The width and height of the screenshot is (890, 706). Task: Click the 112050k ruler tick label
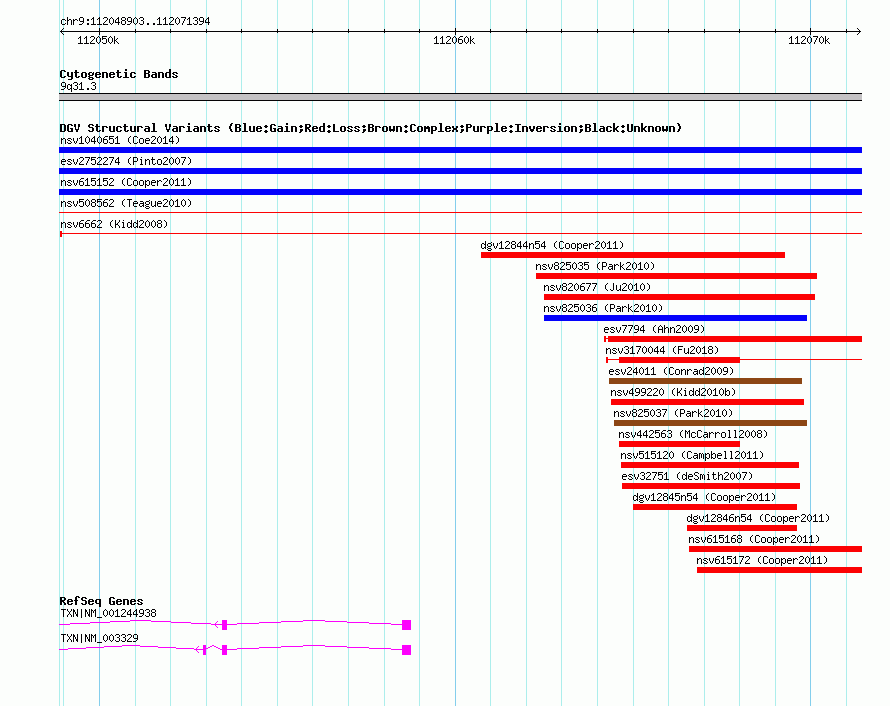pos(98,40)
